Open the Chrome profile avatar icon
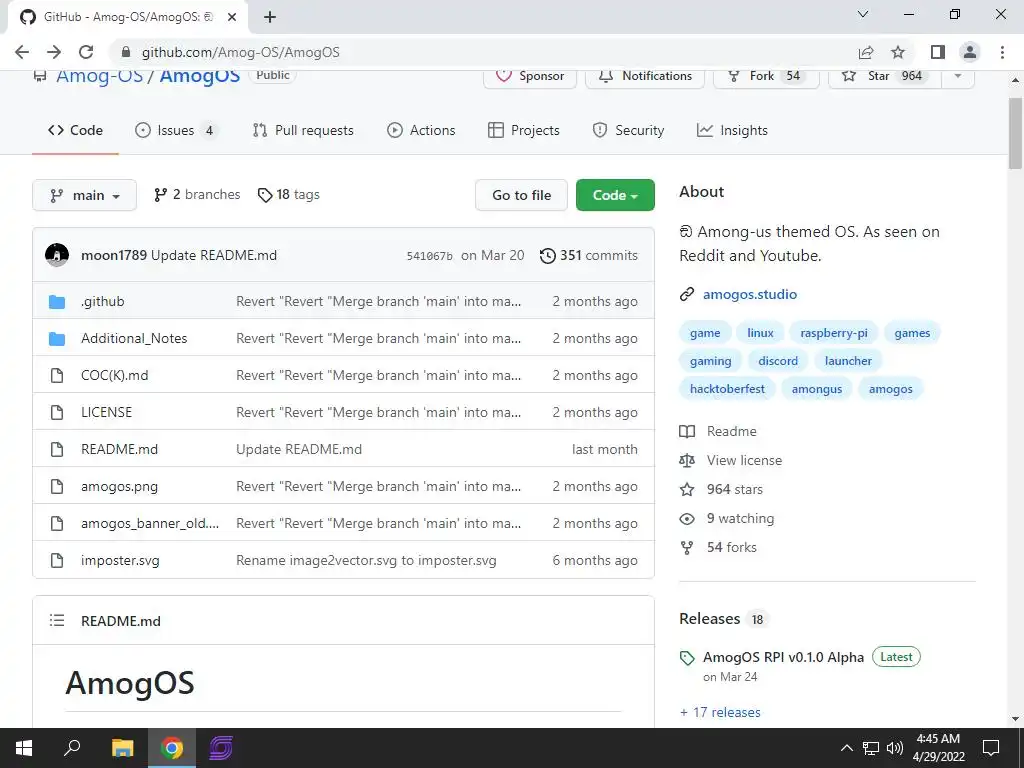1024x768 pixels. click(x=970, y=52)
